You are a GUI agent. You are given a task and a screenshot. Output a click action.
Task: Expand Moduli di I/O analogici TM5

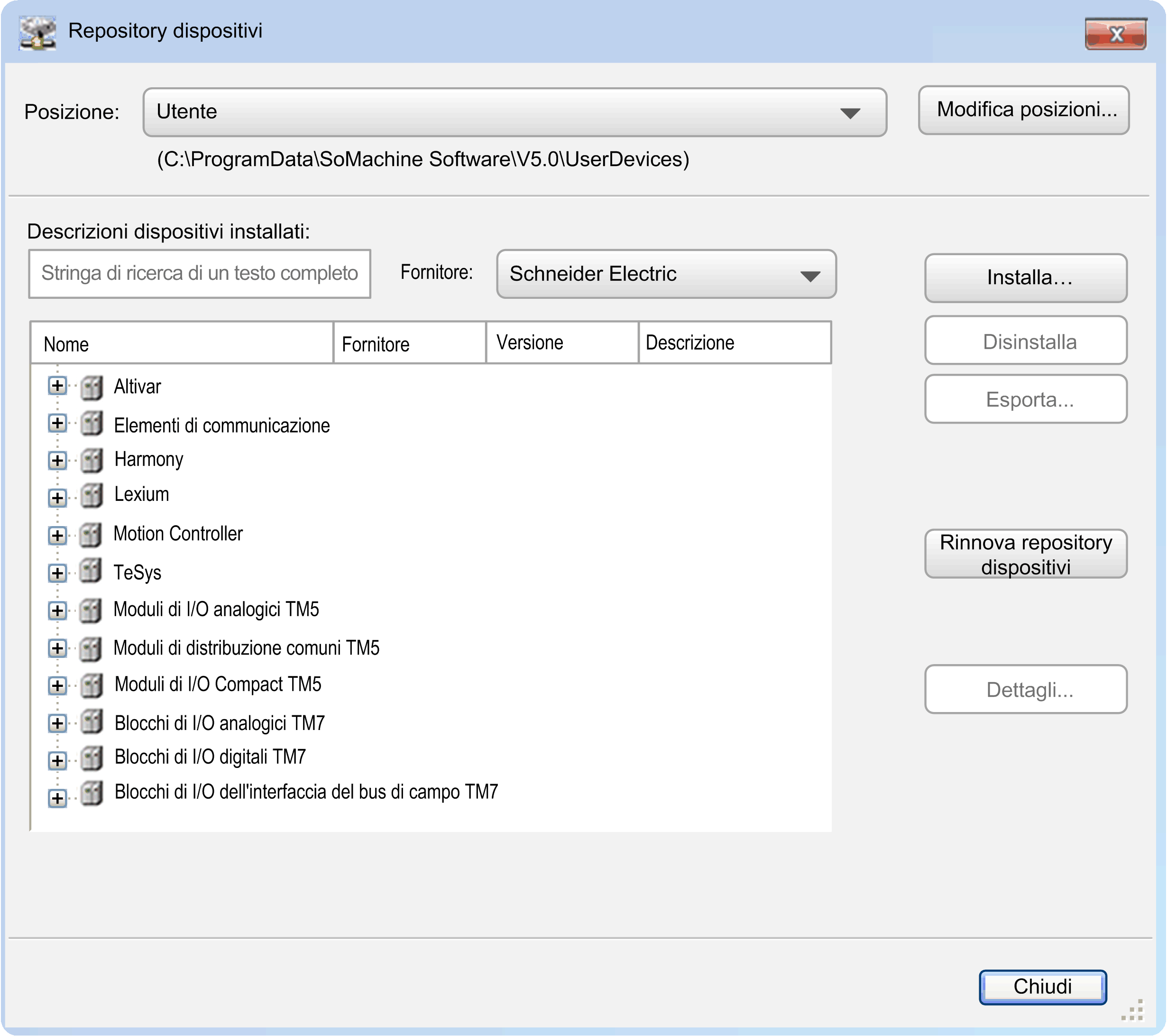pos(57,610)
